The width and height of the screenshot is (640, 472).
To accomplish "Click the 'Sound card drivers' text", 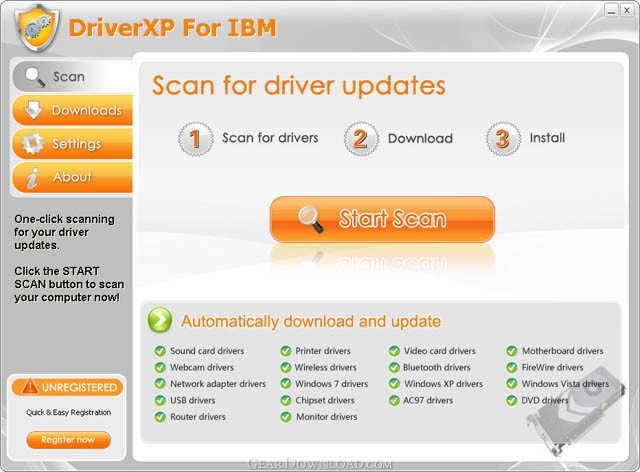I will click(x=207, y=351).
